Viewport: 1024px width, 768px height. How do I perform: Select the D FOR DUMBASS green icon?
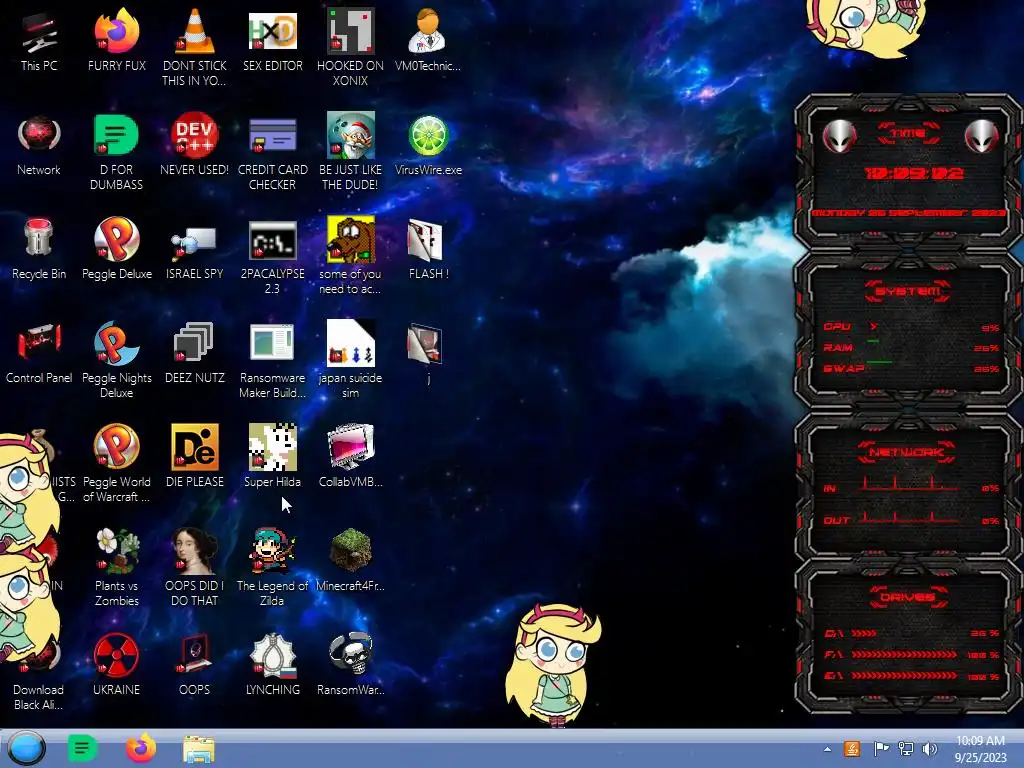click(116, 135)
